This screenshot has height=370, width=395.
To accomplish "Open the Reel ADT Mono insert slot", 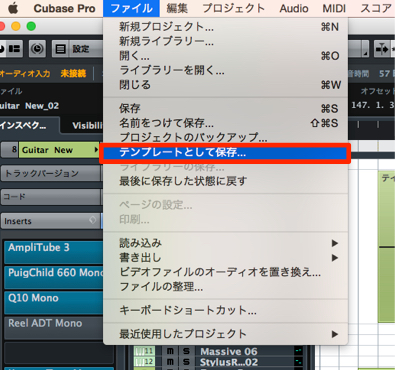I will [54, 328].
